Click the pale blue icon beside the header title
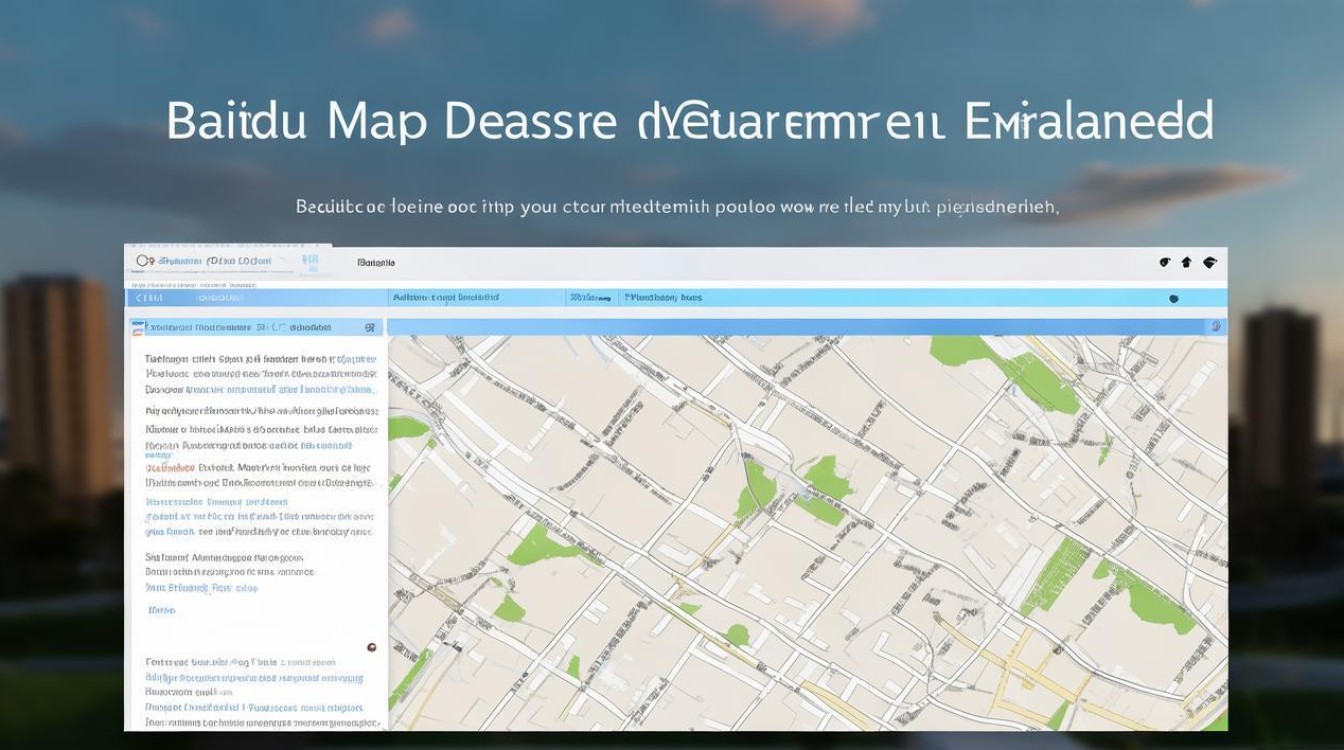Screen dimensions: 1344x750 click(x=310, y=262)
